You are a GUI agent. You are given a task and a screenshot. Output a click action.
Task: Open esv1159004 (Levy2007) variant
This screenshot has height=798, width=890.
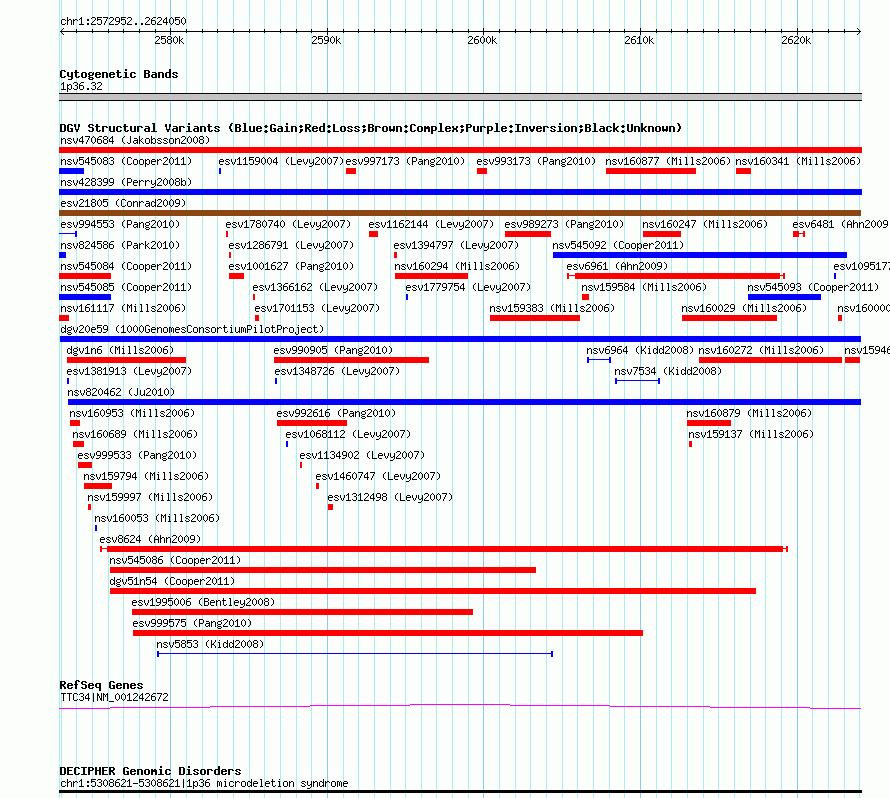tap(220, 171)
